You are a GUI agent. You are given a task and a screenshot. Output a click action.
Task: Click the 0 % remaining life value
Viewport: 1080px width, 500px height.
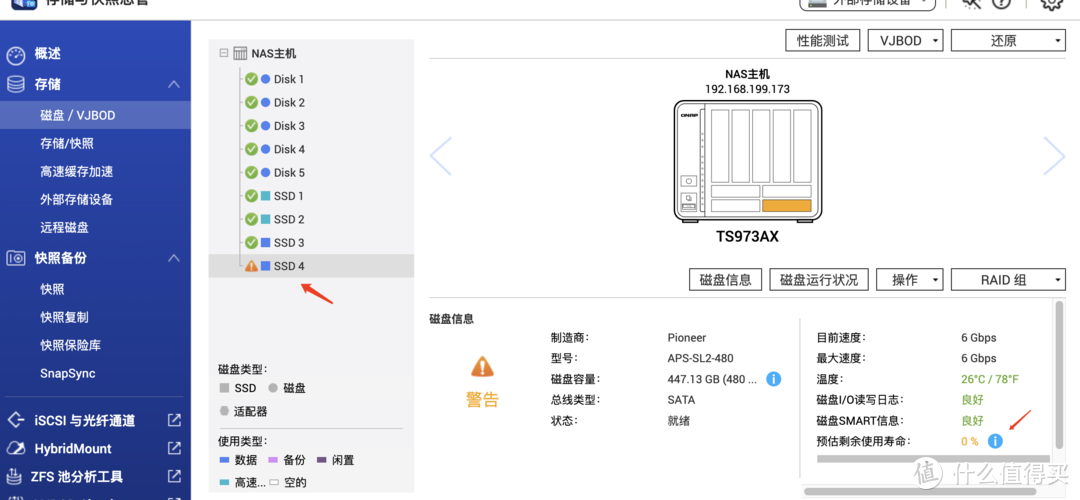tap(970, 441)
